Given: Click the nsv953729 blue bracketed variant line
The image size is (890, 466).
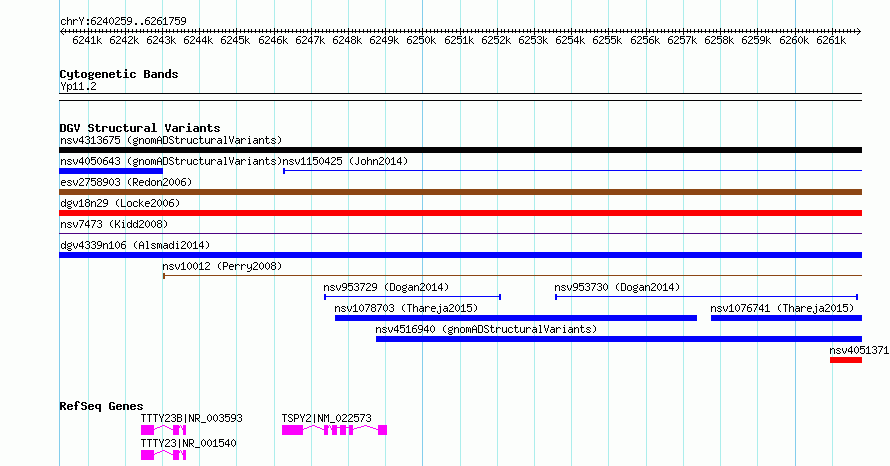Looking at the screenshot, I should [412, 297].
